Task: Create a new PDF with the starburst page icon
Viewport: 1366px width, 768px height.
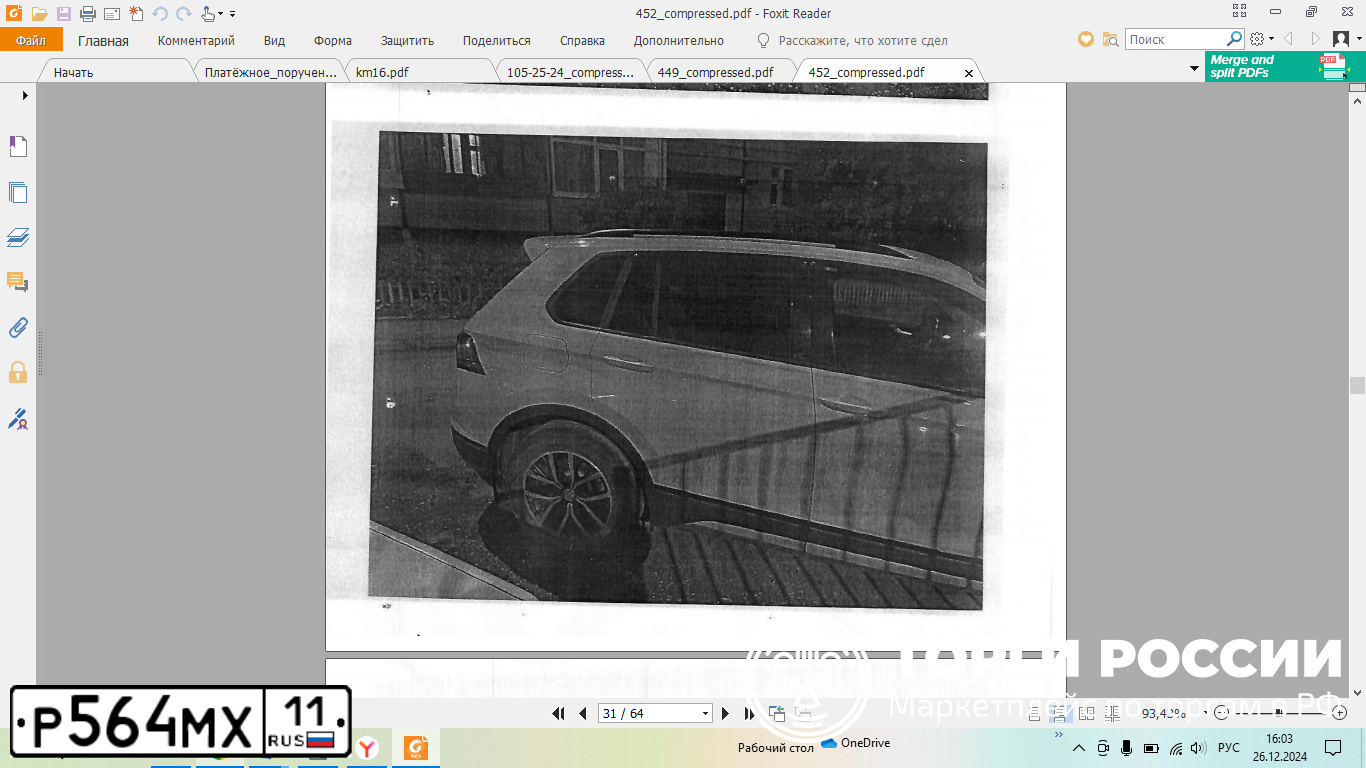Action: pyautogui.click(x=136, y=14)
